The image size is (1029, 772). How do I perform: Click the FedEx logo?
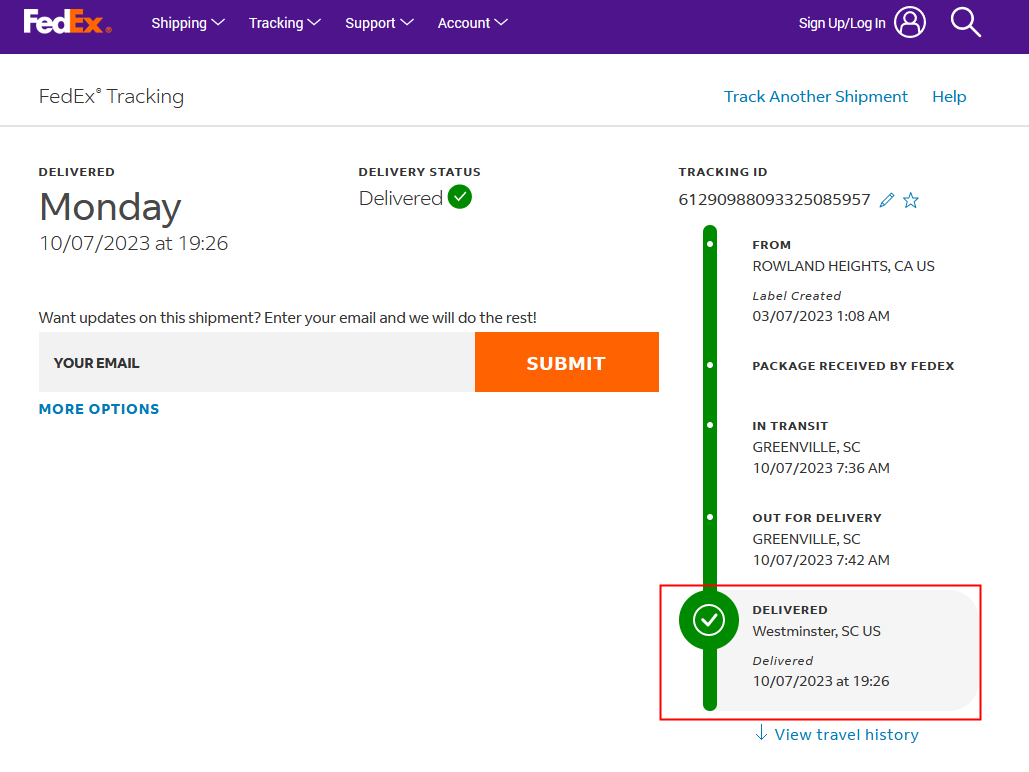point(67,22)
